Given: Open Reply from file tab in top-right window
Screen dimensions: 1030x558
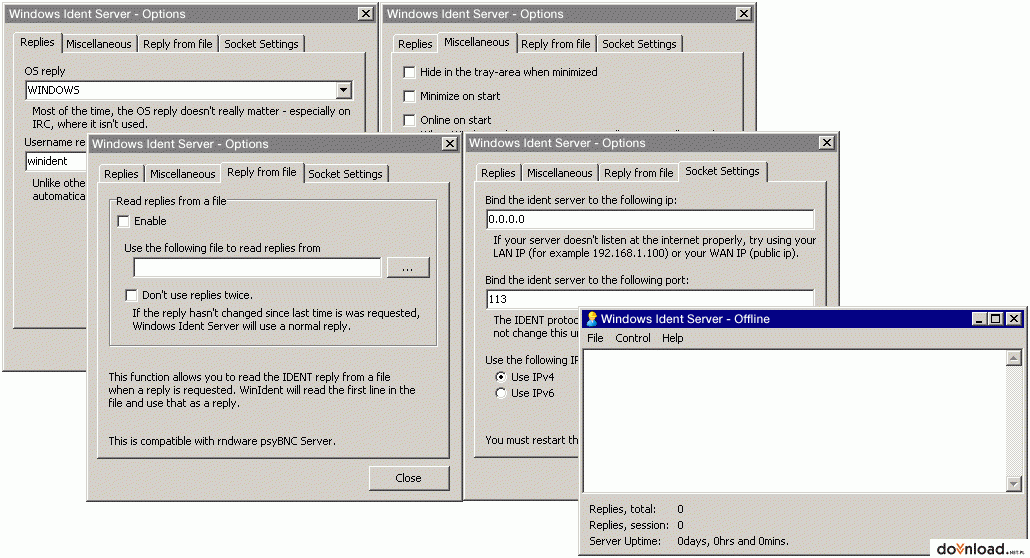Looking at the screenshot, I should (556, 44).
